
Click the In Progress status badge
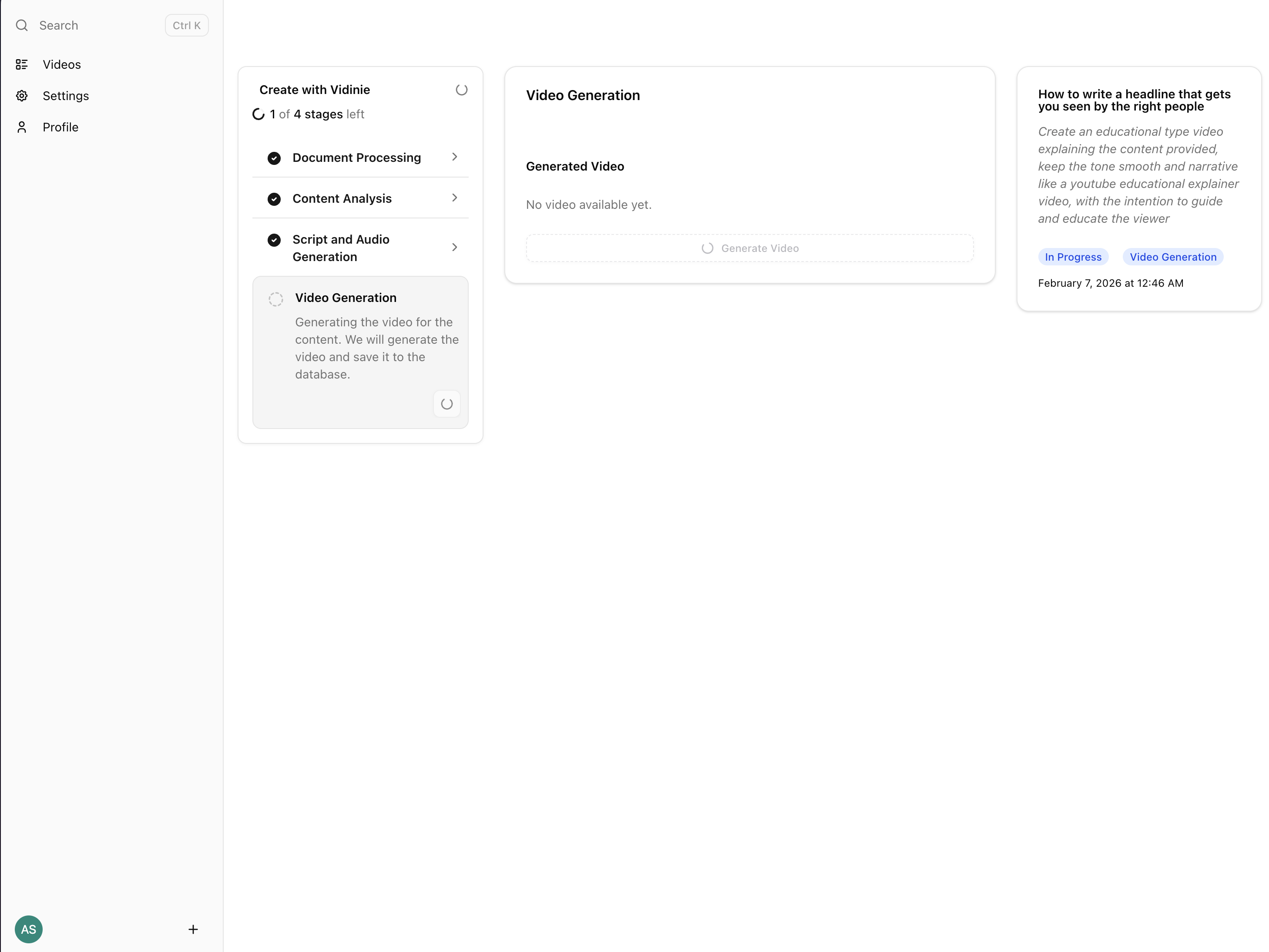(x=1073, y=257)
